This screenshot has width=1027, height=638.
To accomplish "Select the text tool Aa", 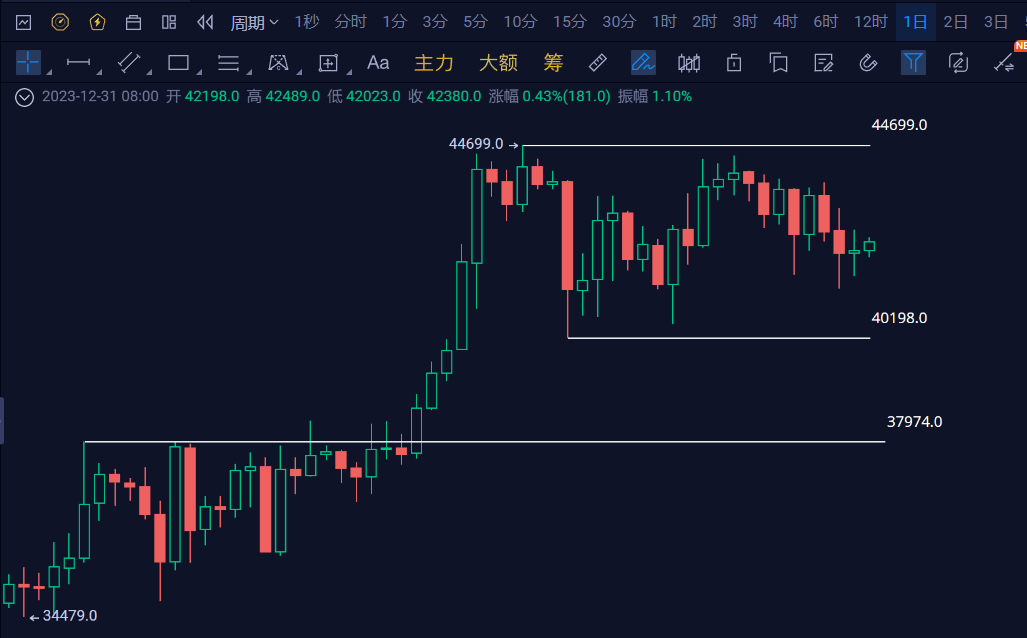I will pos(377,62).
